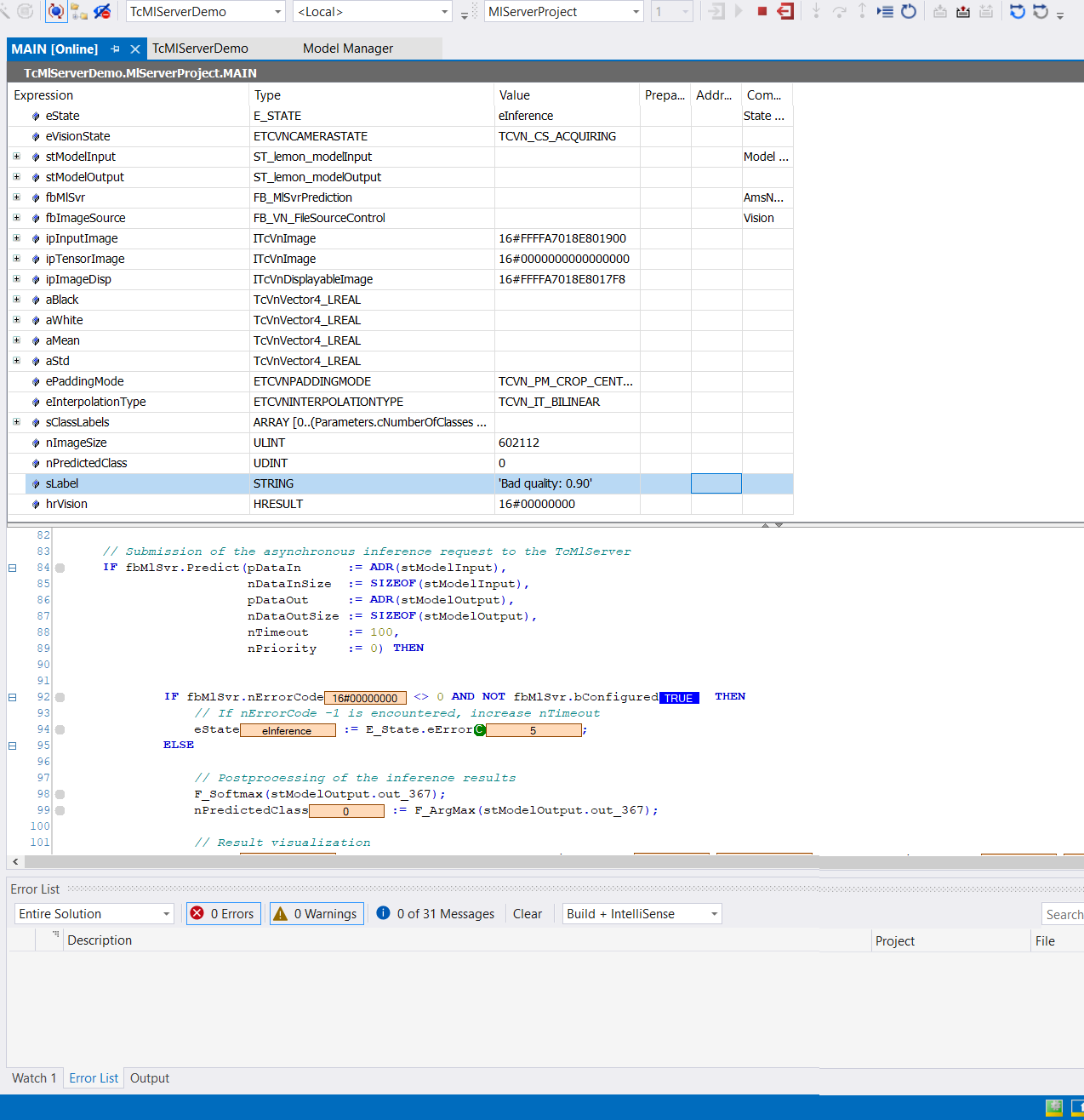This screenshot has width=1084, height=1120.
Task: Switch to the Model Manager tab
Action: coord(348,49)
